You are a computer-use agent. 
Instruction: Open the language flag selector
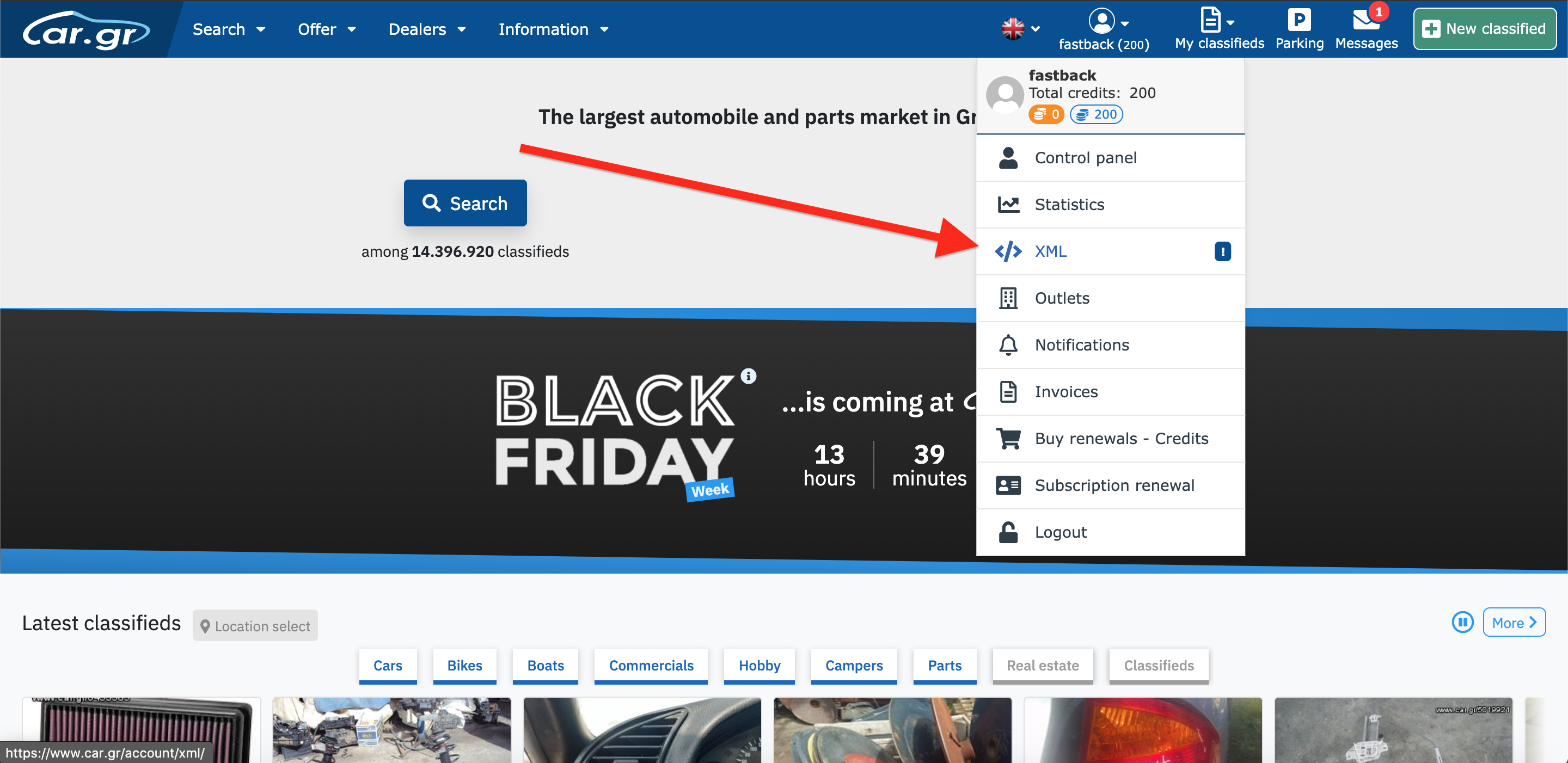coord(1020,29)
